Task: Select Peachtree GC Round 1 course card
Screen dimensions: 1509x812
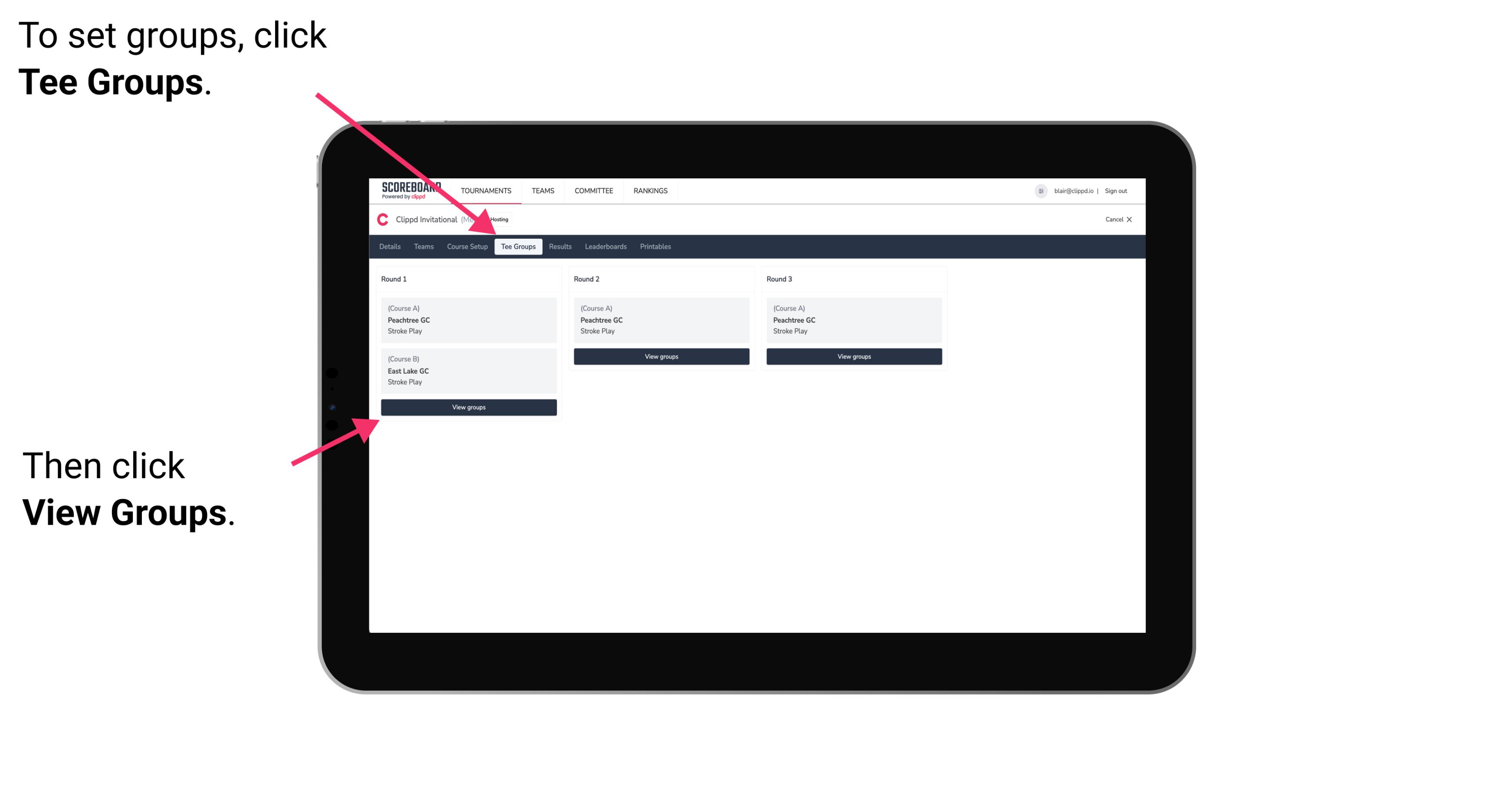Action: coord(468,320)
